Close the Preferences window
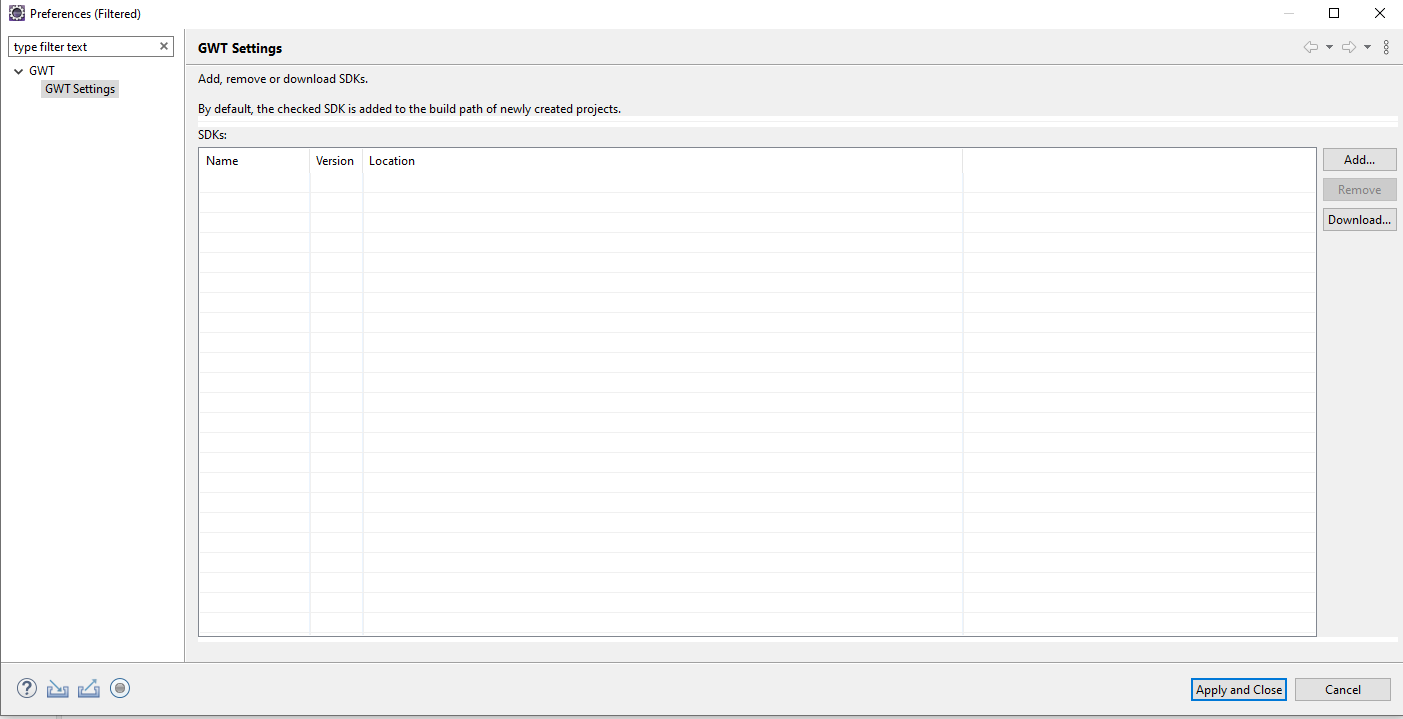Screen dimensions: 1403x719 [x=1380, y=13]
